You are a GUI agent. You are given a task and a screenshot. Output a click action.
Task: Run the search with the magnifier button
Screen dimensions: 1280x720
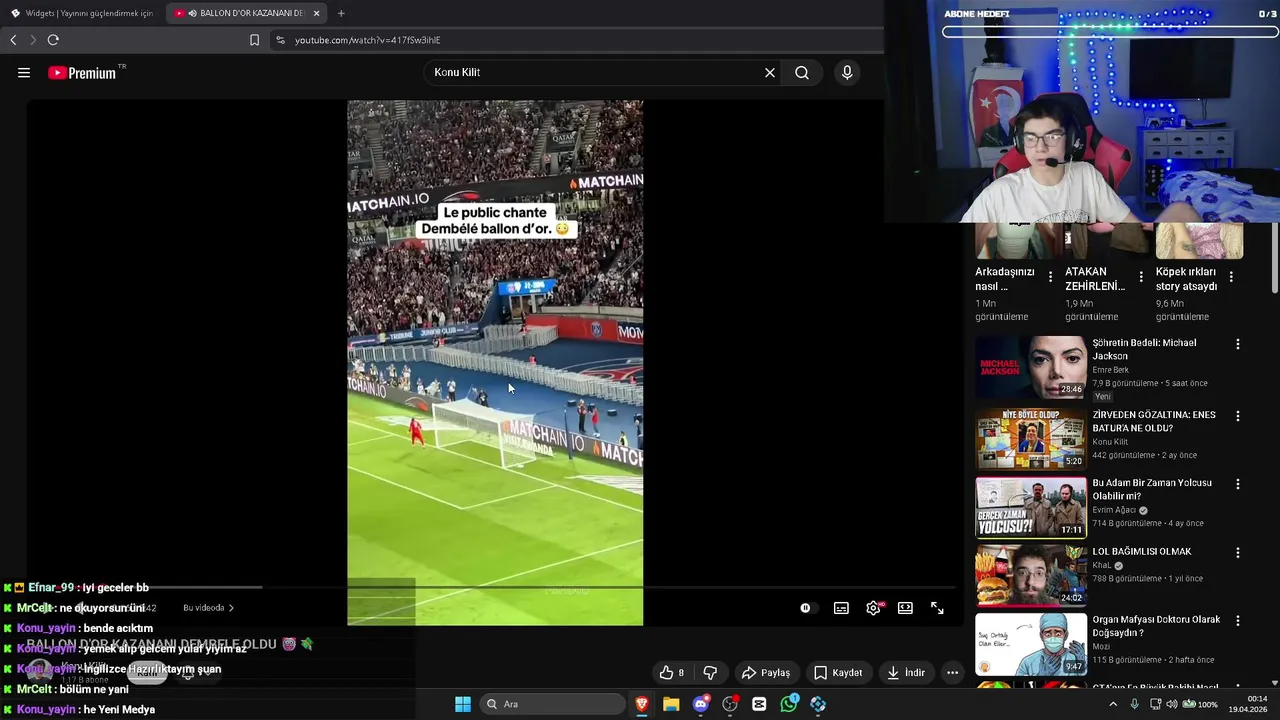click(x=802, y=72)
